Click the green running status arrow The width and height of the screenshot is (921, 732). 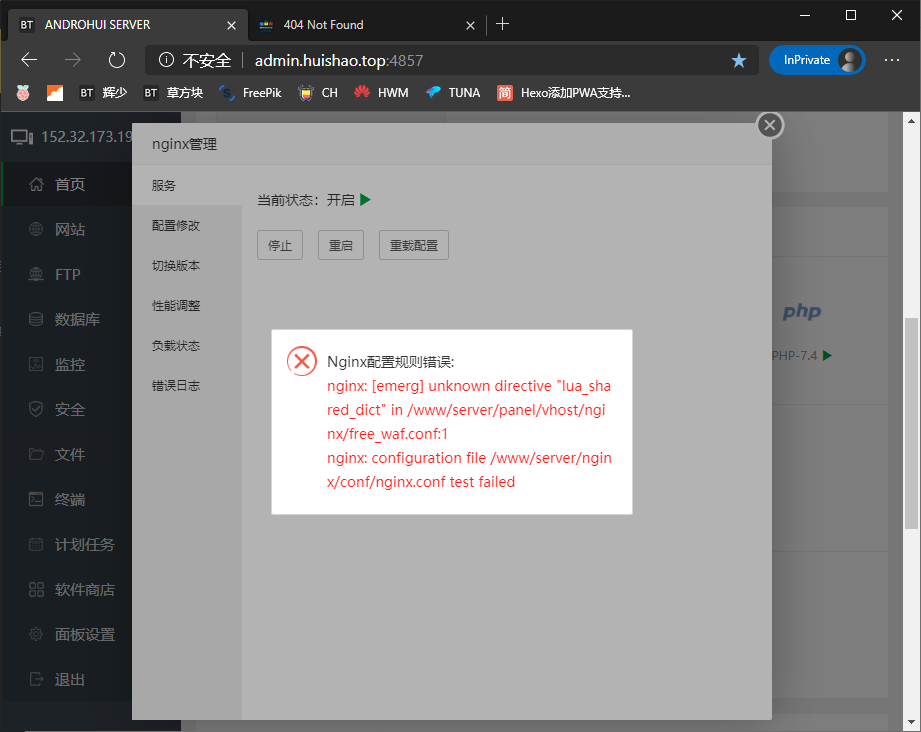[365, 200]
